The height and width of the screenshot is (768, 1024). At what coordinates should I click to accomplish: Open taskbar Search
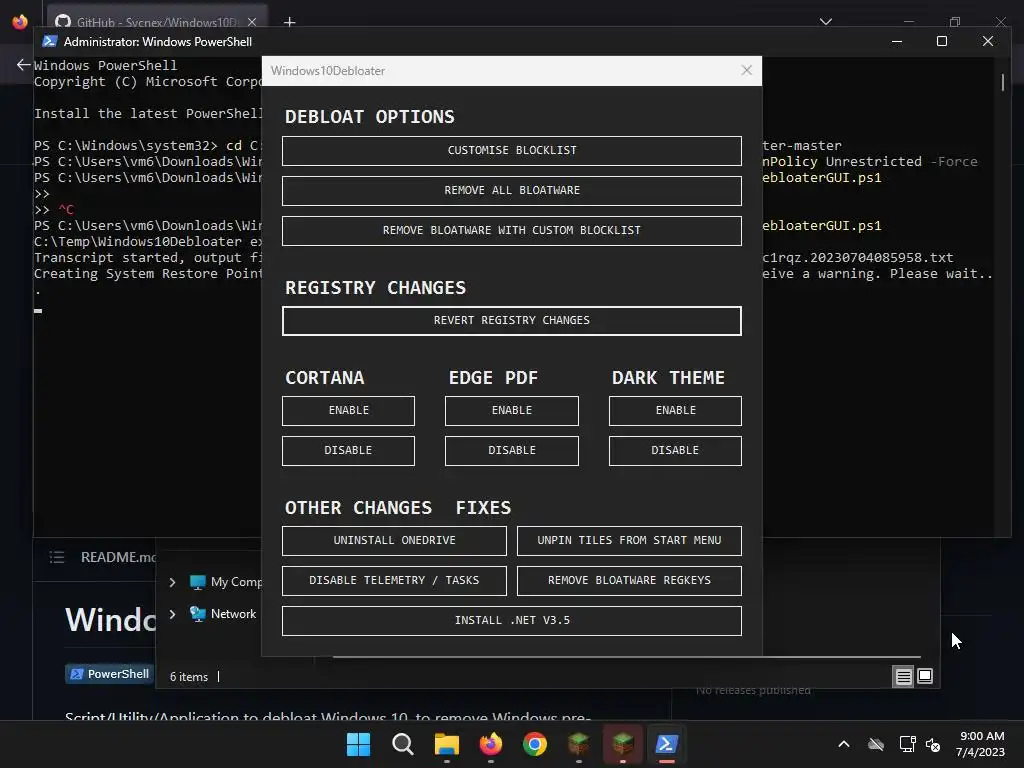402,744
